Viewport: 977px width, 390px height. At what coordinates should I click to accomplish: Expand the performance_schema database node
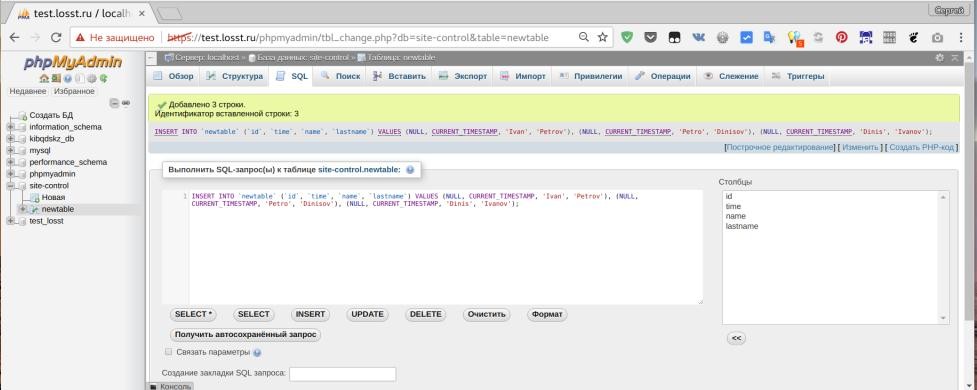[x=11, y=163]
